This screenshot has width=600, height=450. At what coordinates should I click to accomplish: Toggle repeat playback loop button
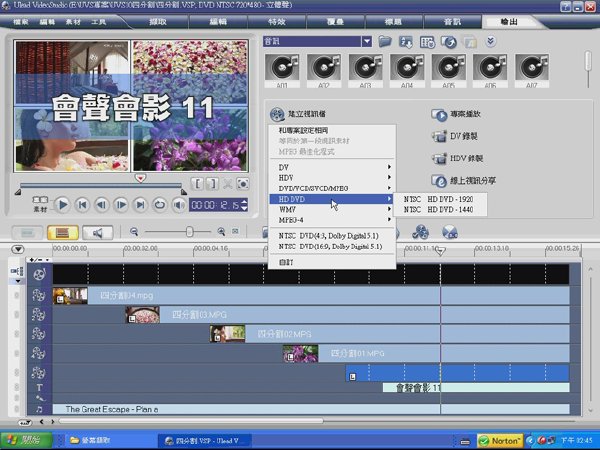coord(160,205)
